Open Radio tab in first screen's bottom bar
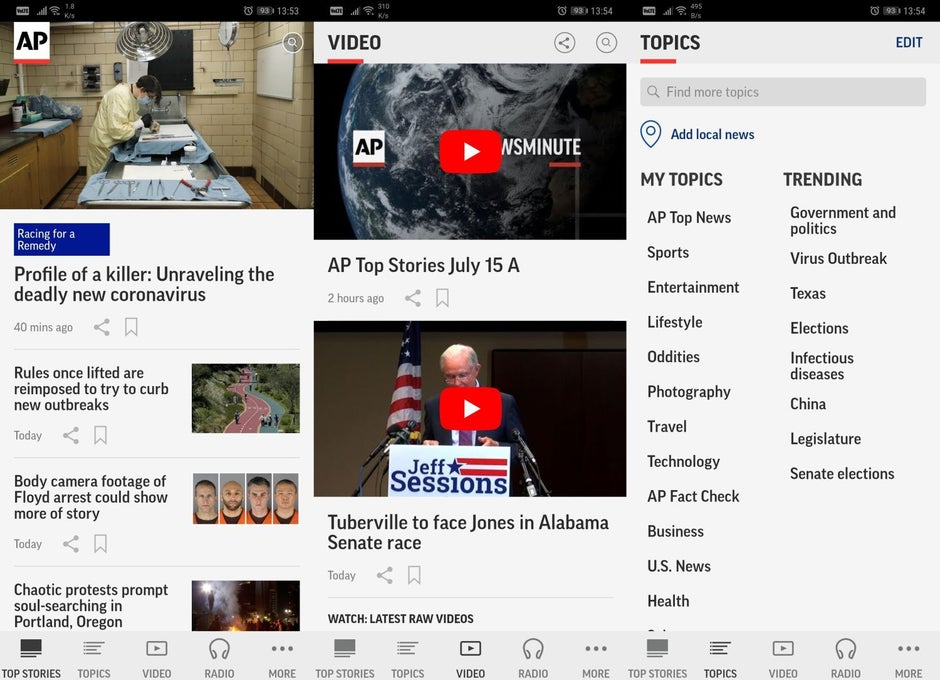Screen dimensions: 940x680 [219, 658]
